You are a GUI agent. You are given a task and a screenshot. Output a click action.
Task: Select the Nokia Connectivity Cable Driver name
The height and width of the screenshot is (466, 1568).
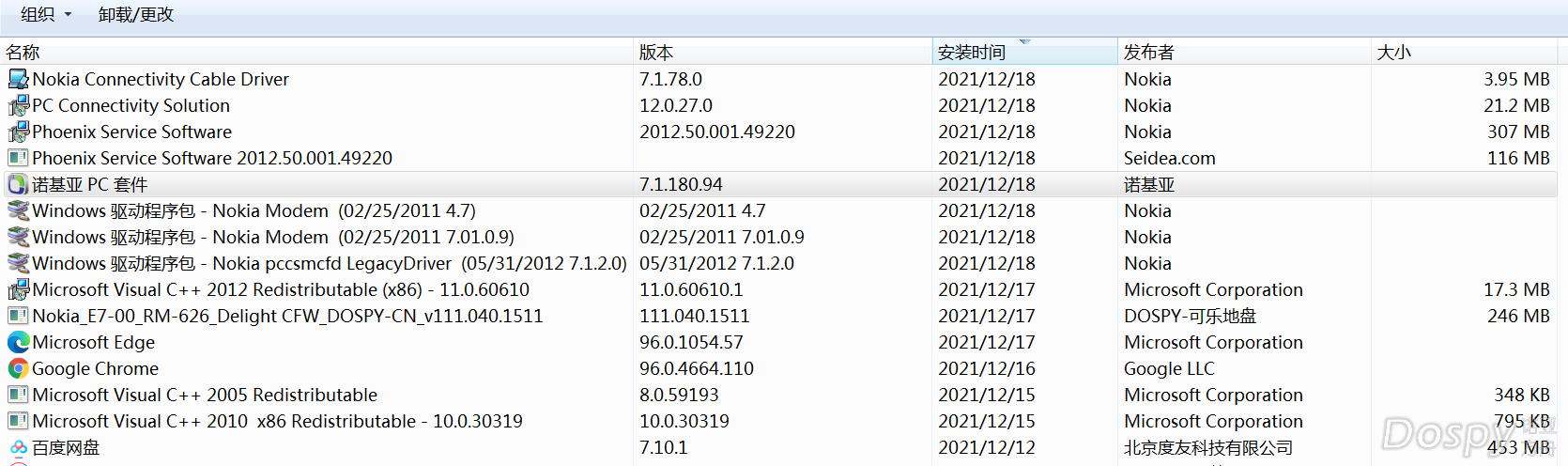click(x=161, y=79)
